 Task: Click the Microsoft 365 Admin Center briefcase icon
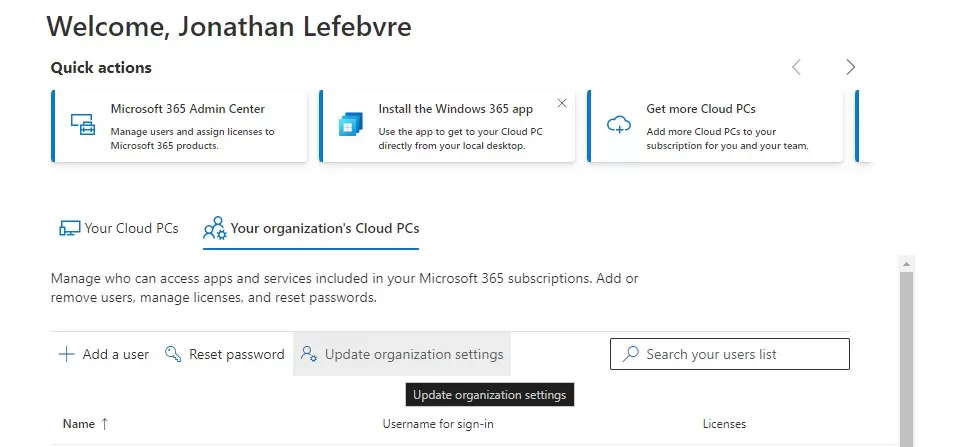(x=83, y=125)
